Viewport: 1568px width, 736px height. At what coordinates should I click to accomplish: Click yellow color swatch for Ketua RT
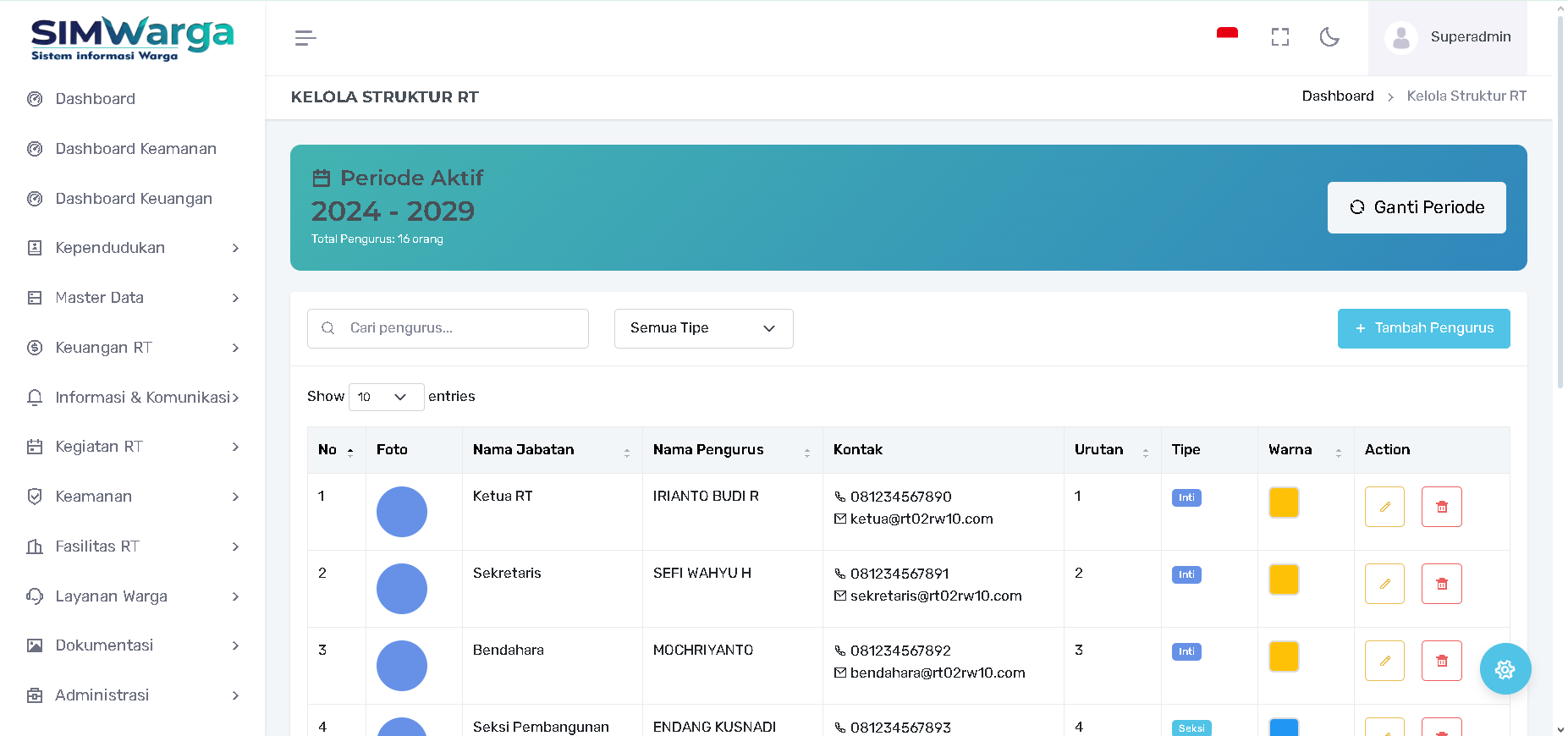1283,503
